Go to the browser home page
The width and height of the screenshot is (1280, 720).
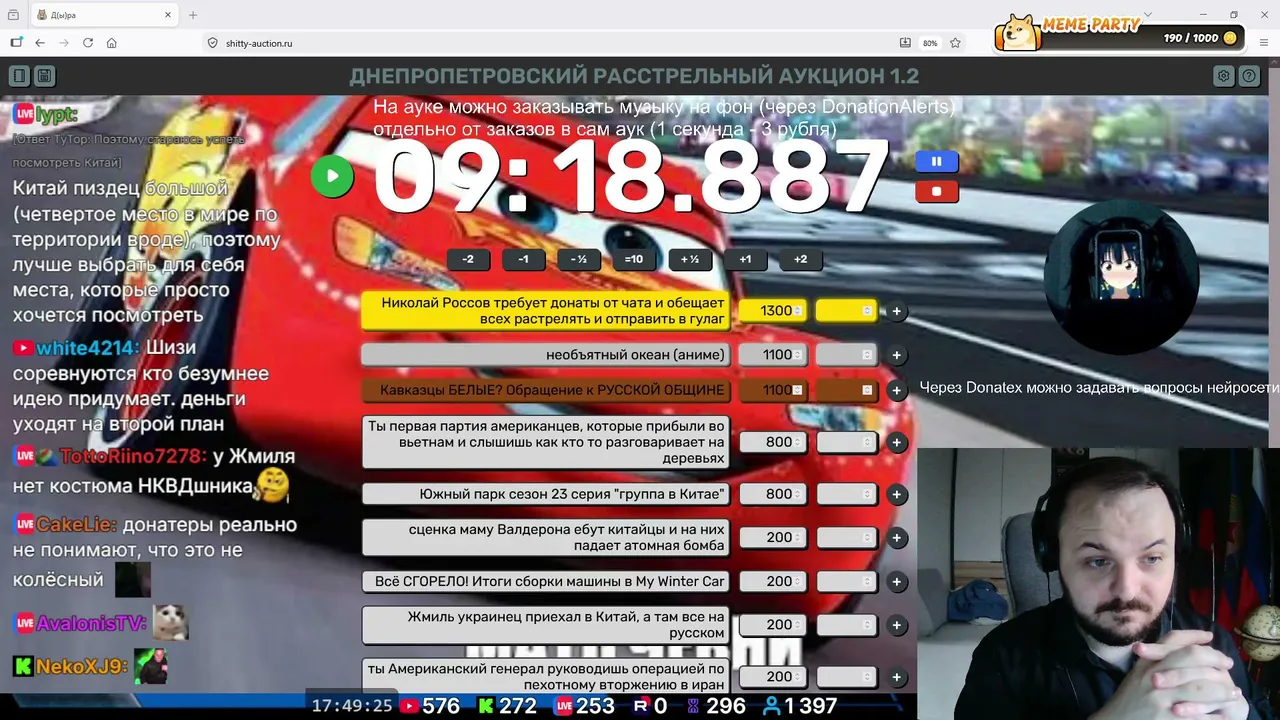pos(112,43)
